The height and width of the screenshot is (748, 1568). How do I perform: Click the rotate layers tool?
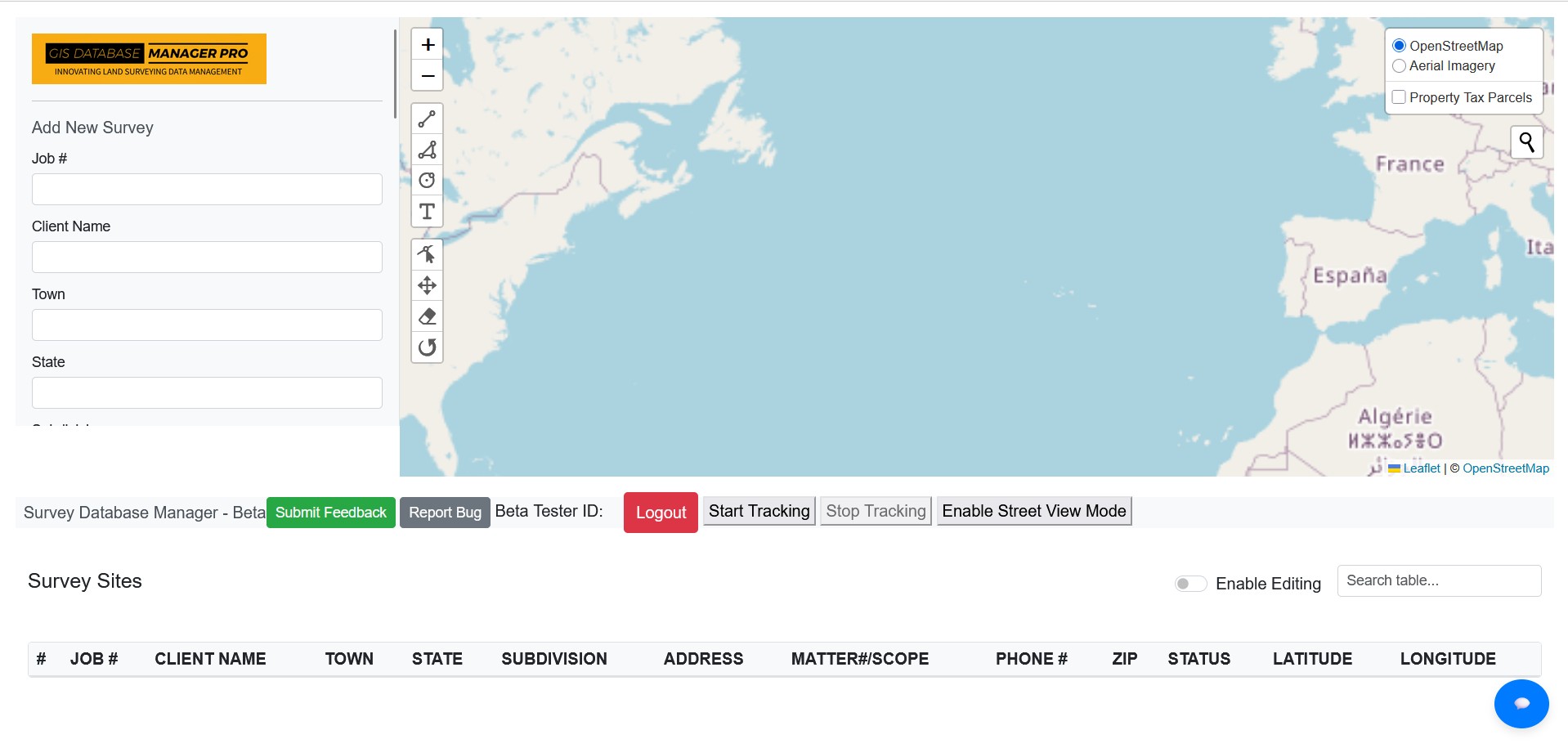(x=427, y=347)
